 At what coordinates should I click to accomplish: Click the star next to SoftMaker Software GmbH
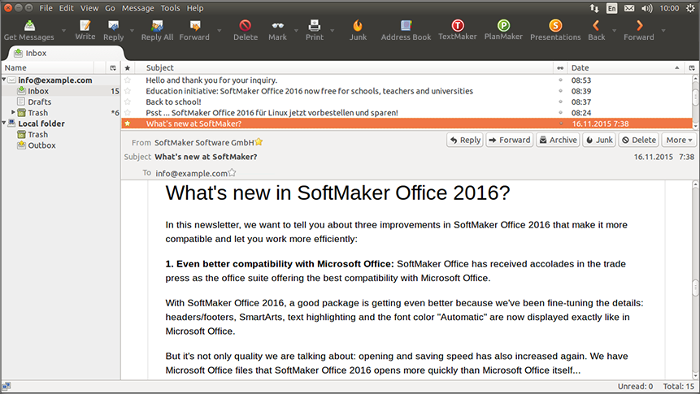258,142
